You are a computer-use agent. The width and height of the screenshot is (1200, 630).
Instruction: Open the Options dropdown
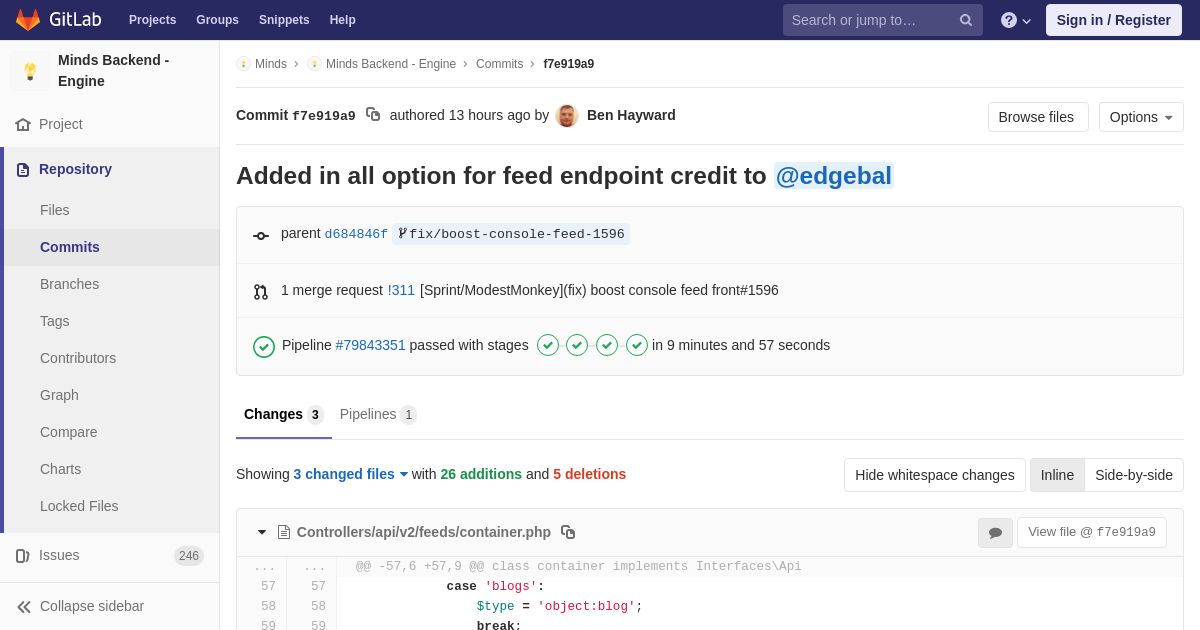tap(1141, 117)
